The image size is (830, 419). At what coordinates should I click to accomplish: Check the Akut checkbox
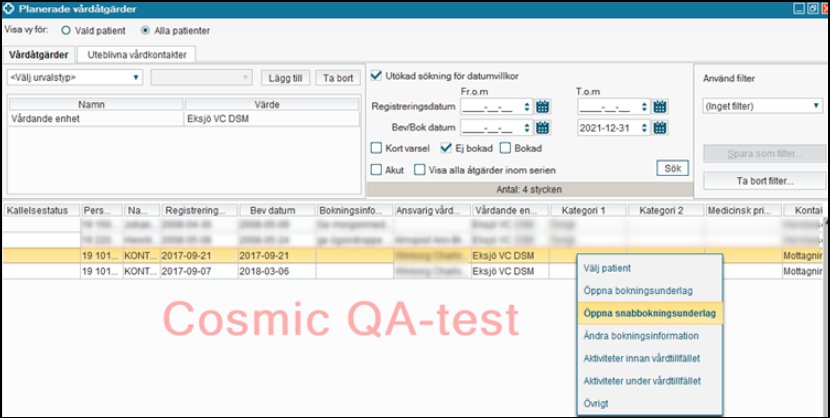pos(377,170)
